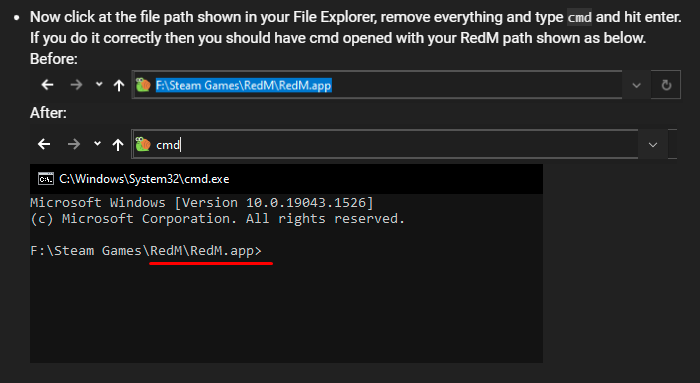Click the snail icon beside the cmd text
This screenshot has height=383, width=700.
143,144
